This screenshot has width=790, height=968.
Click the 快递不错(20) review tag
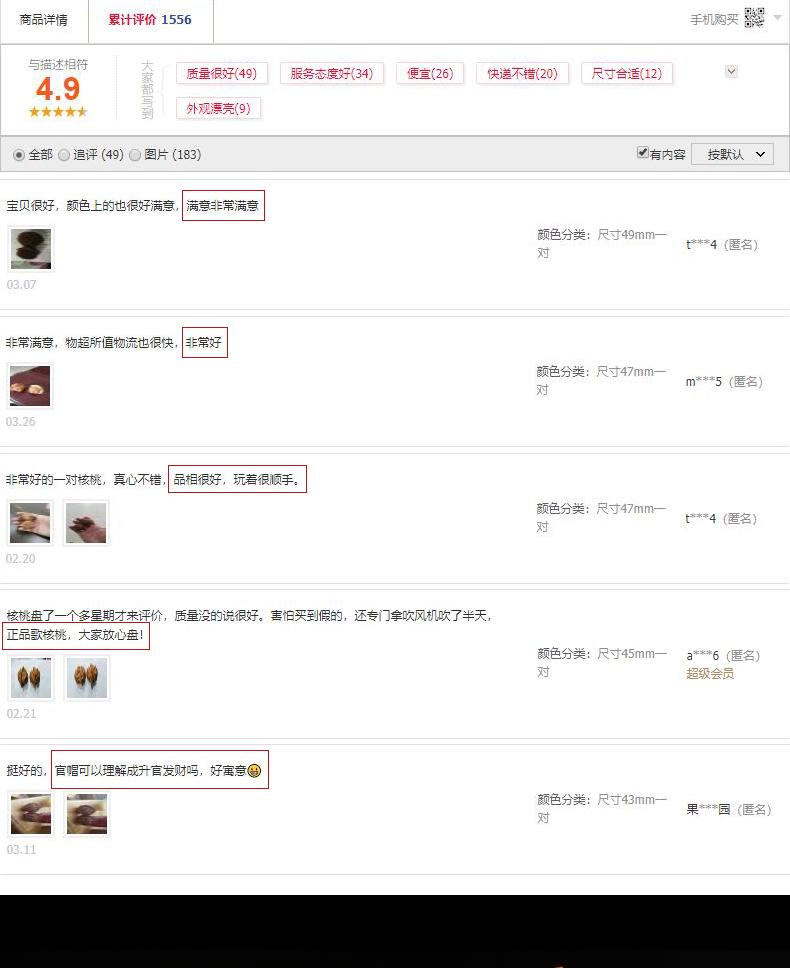(522, 73)
